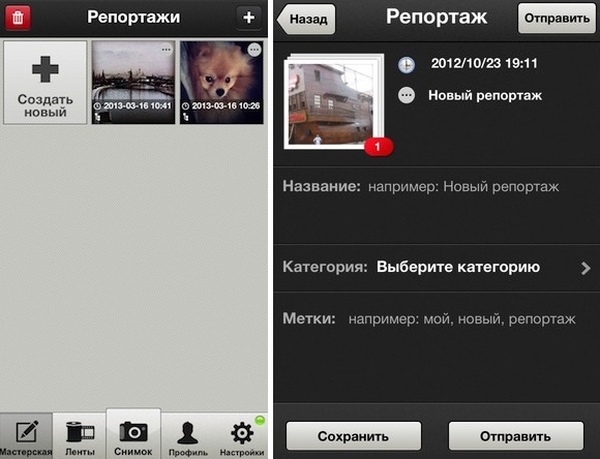This screenshot has height=459, width=600.
Task: Go back with the Назад button
Action: [x=306, y=19]
